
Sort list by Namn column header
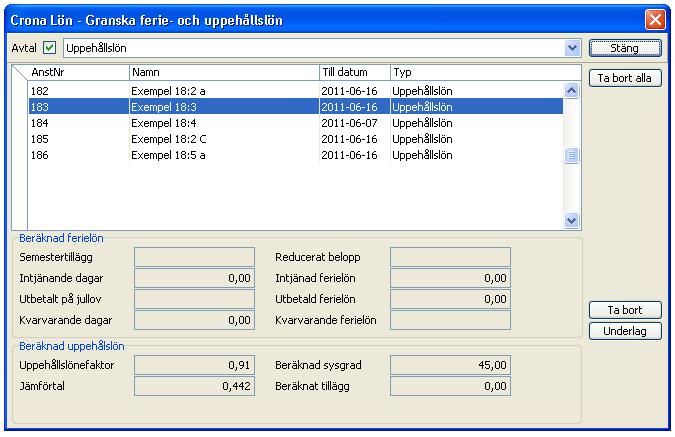click(x=224, y=72)
